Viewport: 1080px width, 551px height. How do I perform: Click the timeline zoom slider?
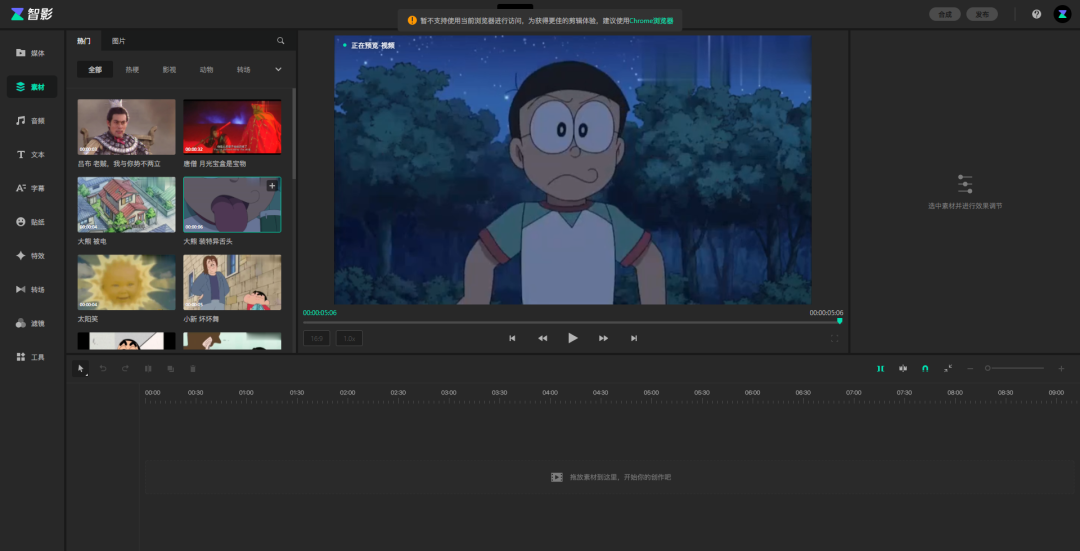(1015, 368)
